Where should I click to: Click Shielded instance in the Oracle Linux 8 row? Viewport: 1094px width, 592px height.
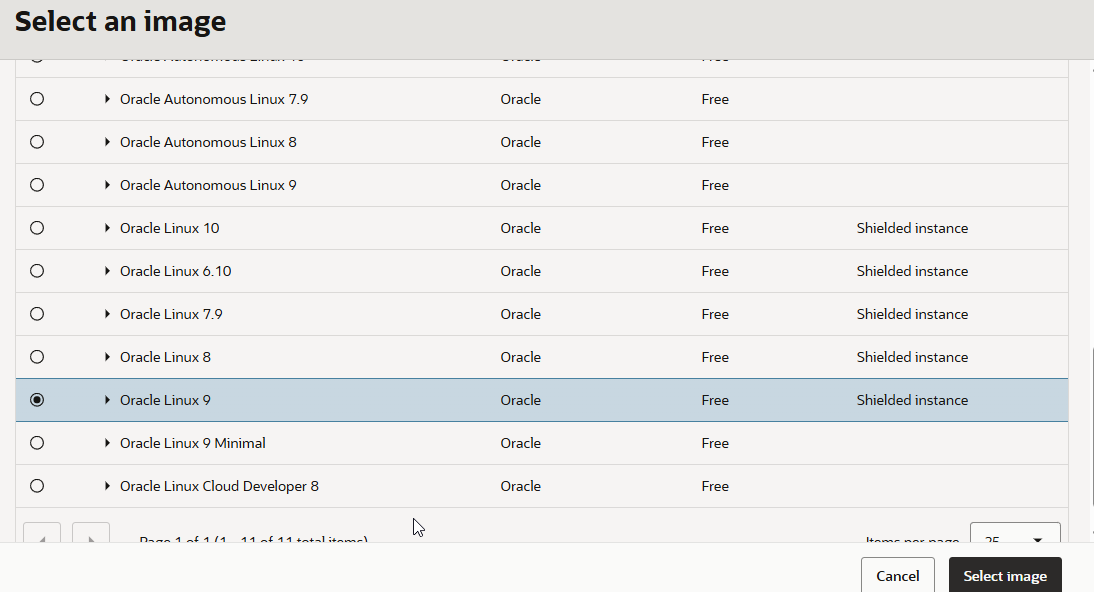tap(912, 357)
